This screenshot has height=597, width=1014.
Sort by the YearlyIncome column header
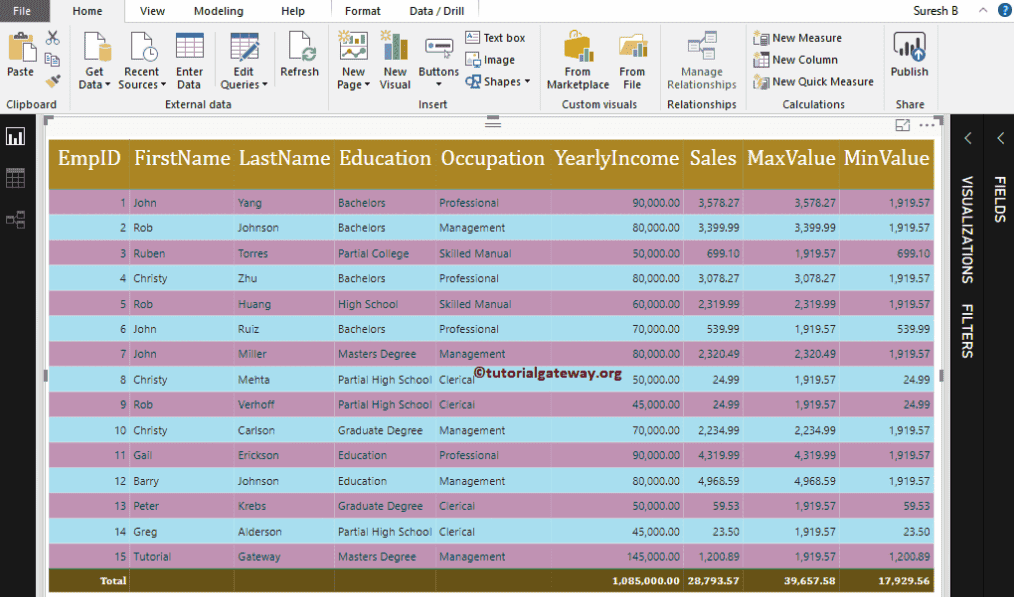click(x=615, y=158)
